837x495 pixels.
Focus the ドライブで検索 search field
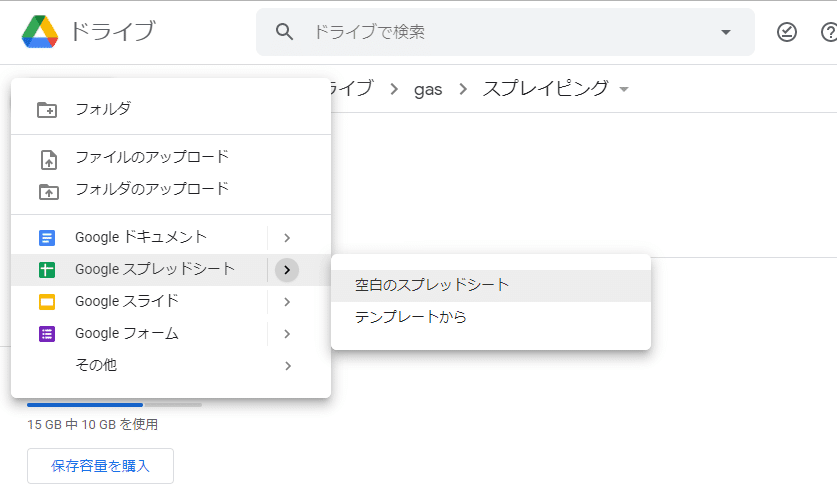[x=505, y=32]
